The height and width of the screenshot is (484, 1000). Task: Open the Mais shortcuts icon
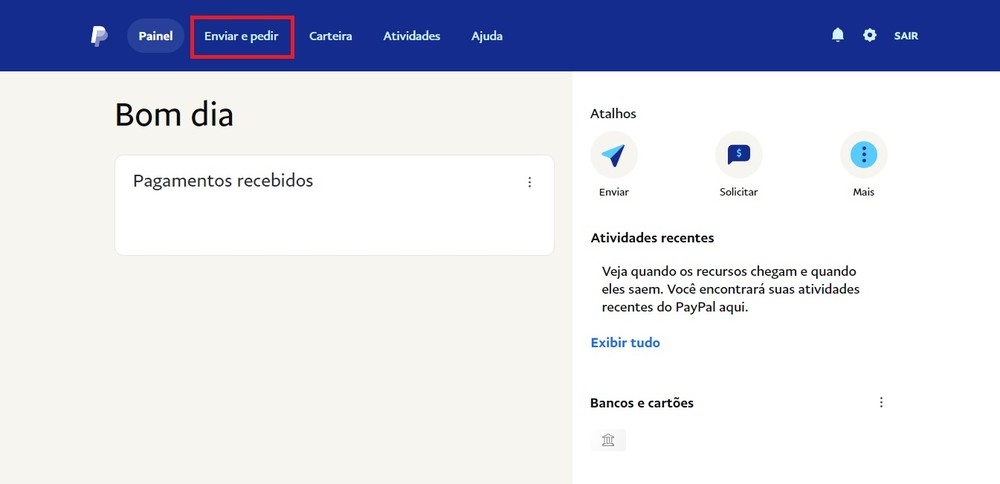click(864, 155)
